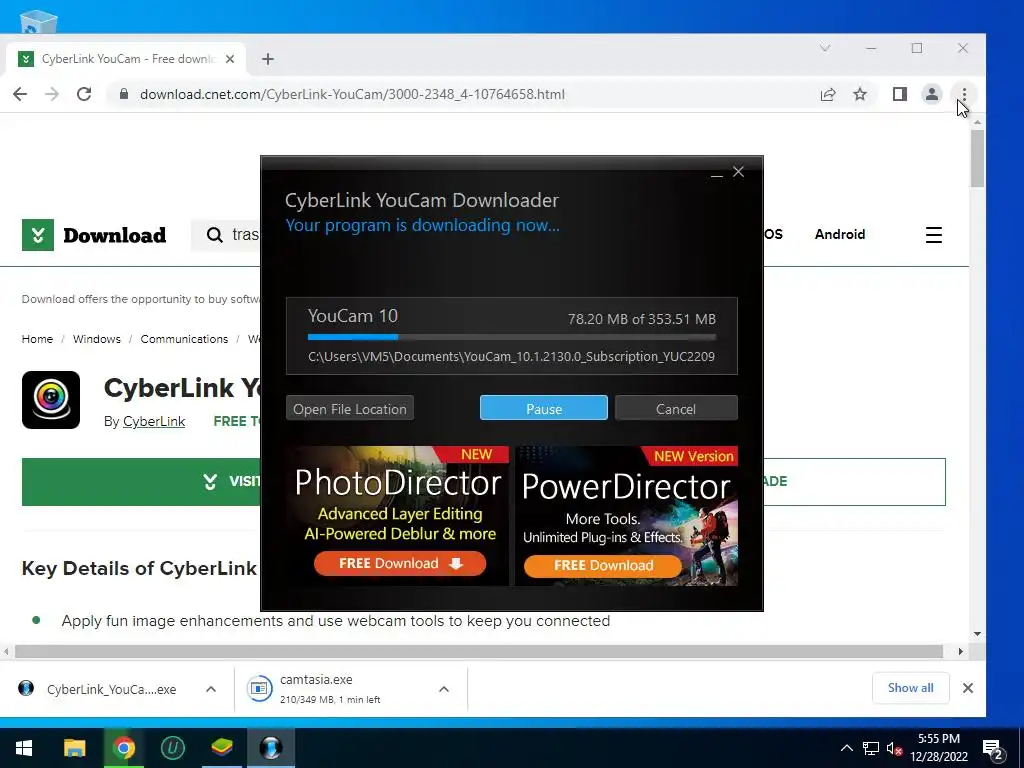This screenshot has width=1024, height=768.
Task: Click the CyberLink YouCam app icon
Action: coord(51,400)
